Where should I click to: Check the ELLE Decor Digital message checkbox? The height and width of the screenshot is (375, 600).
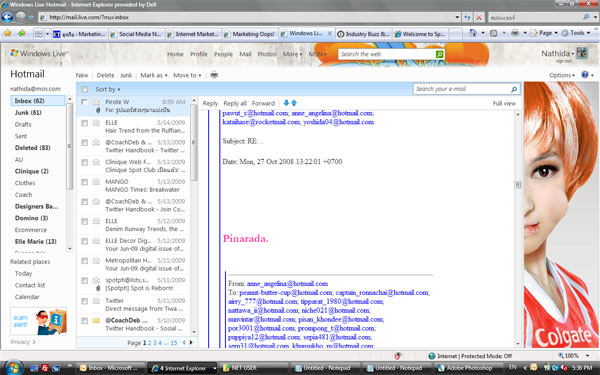[x=84, y=241]
